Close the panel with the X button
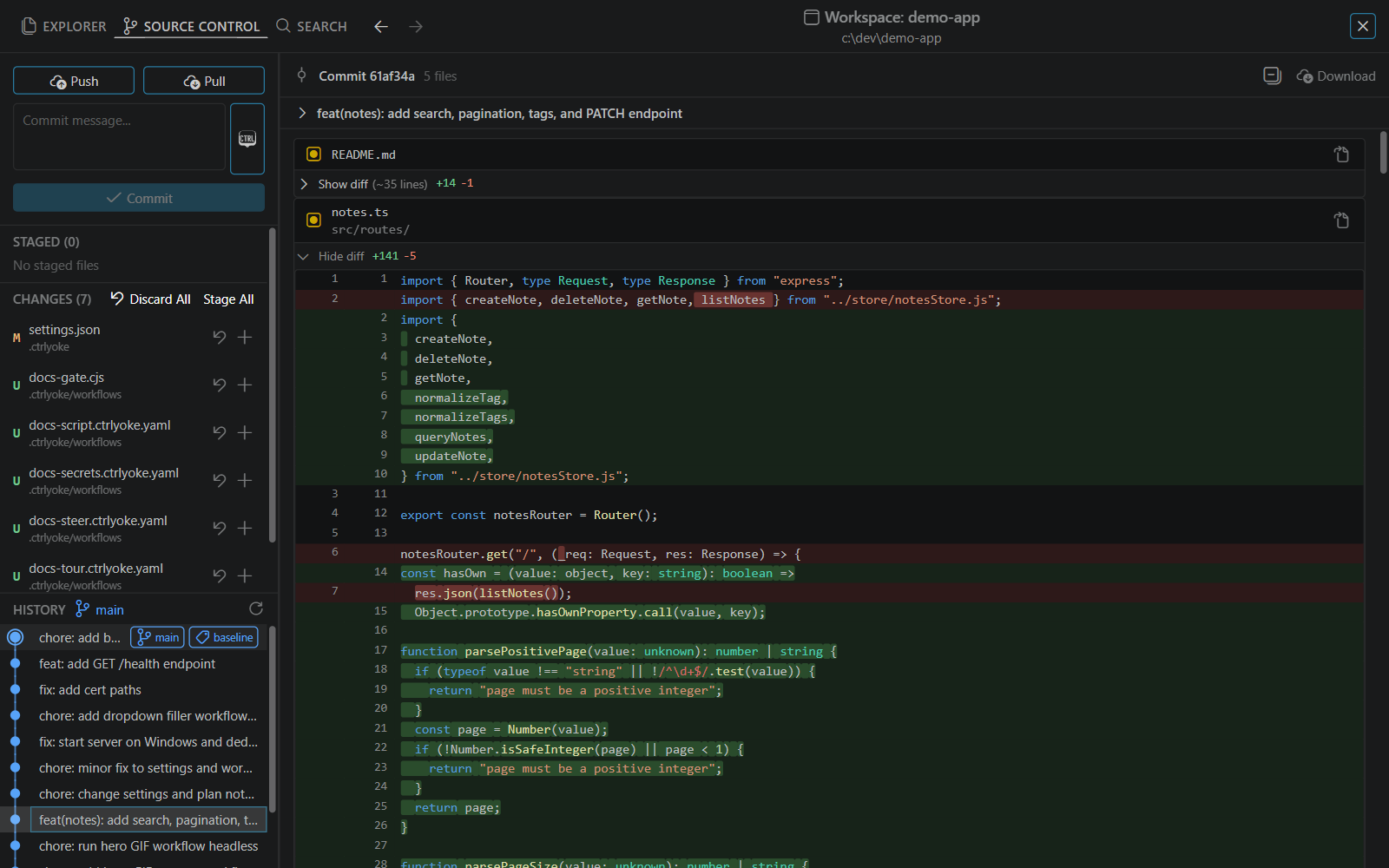 point(1363,26)
